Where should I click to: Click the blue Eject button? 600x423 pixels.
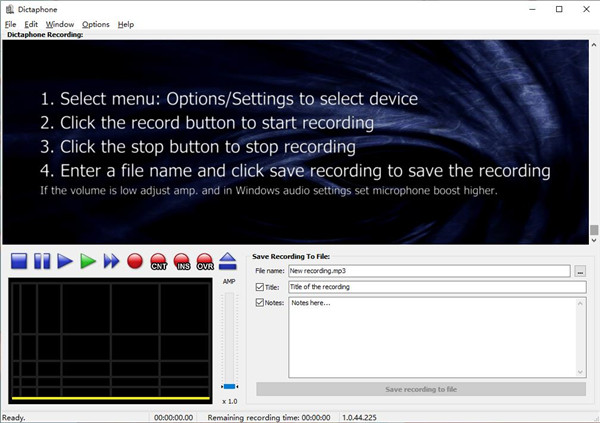tap(228, 261)
